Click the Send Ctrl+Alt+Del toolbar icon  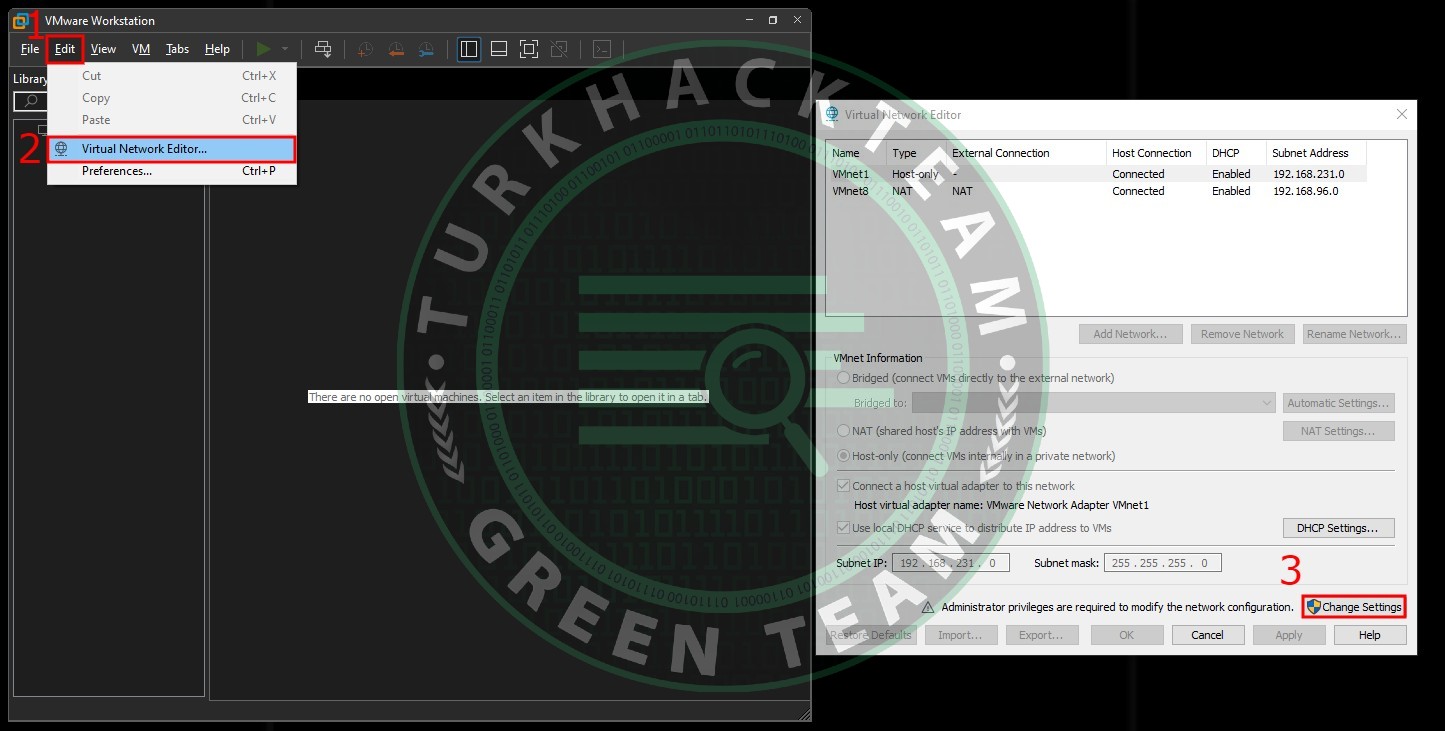pyautogui.click(x=323, y=48)
